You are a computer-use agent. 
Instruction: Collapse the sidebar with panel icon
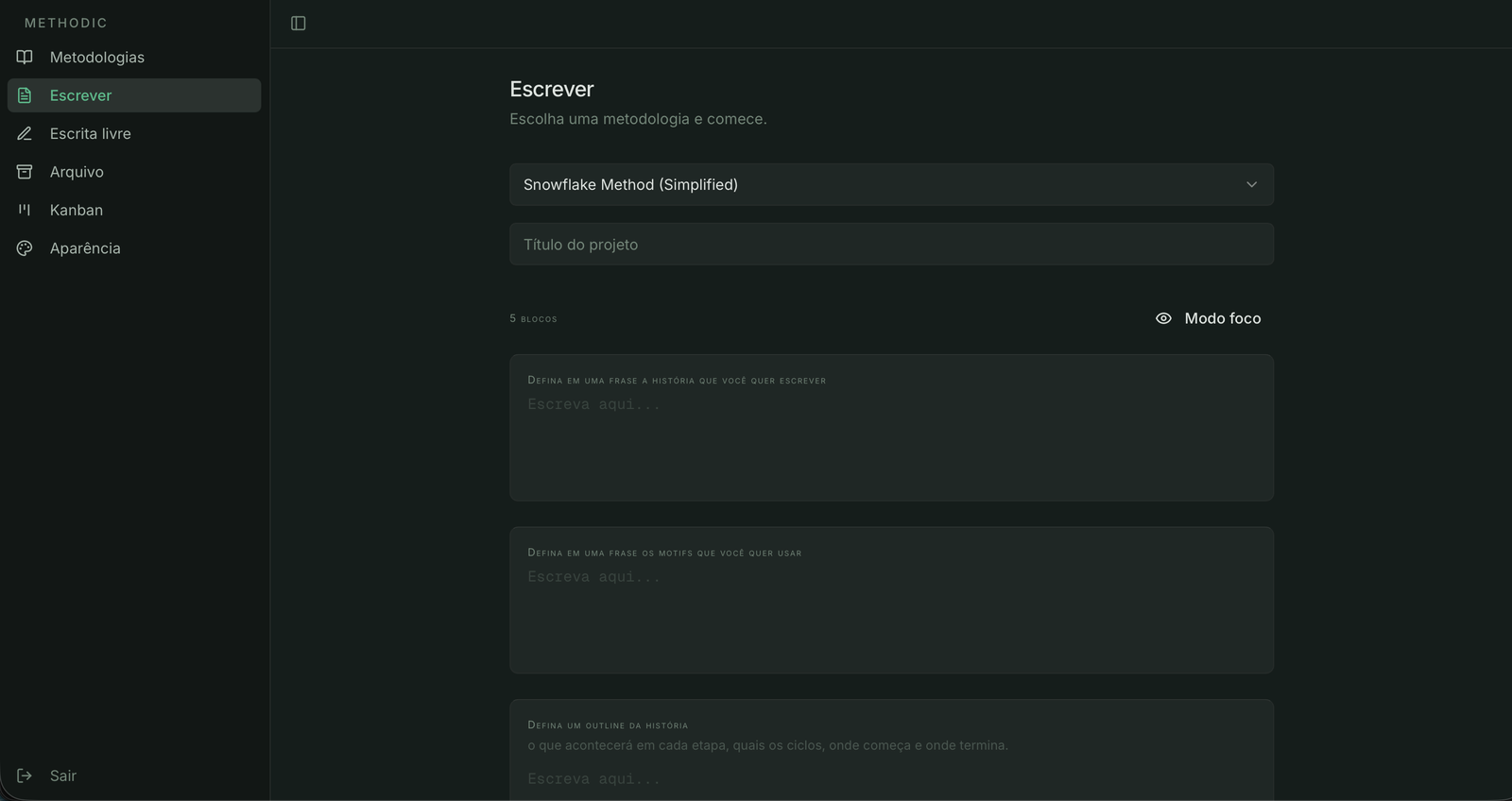299,24
